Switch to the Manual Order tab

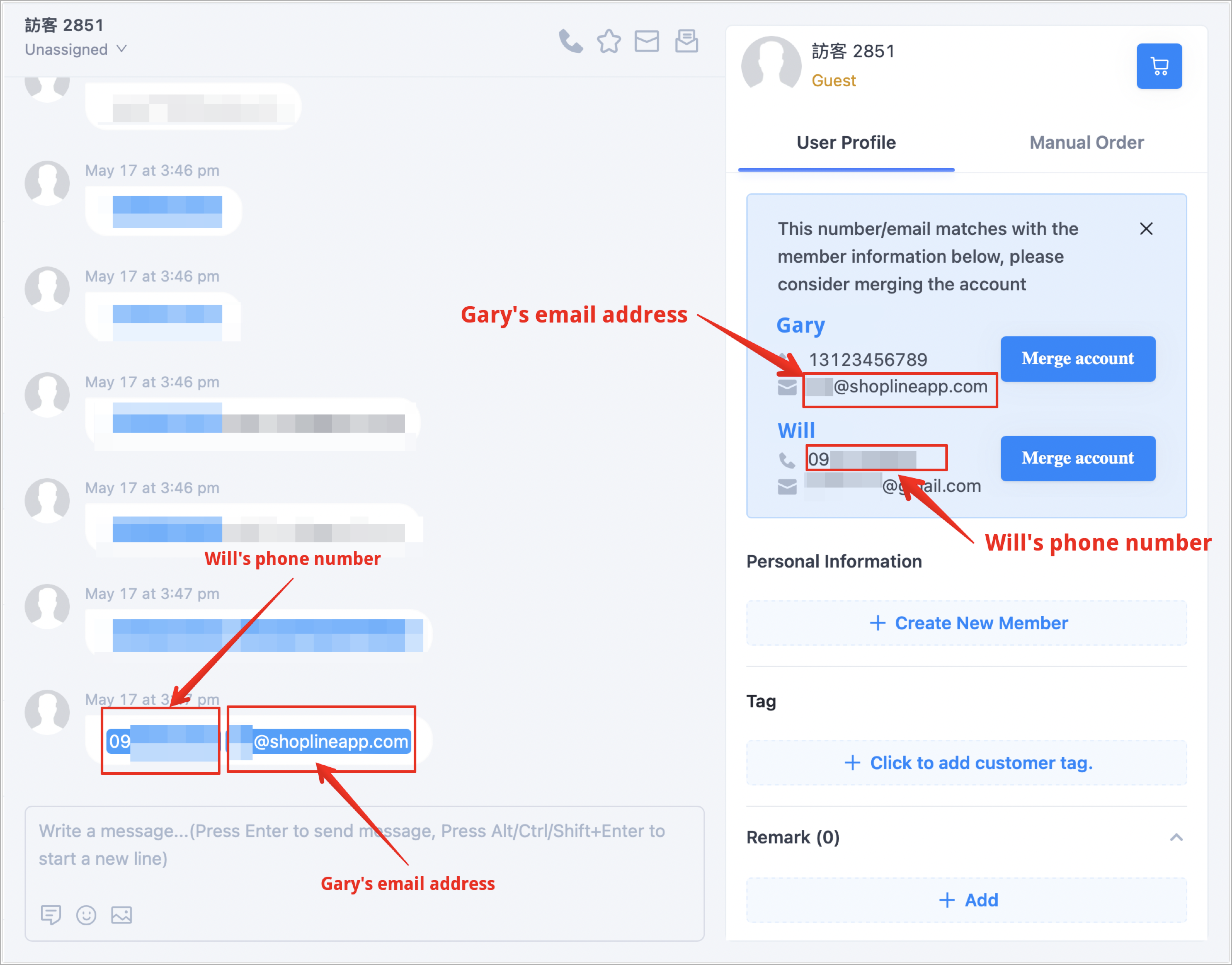point(1086,142)
